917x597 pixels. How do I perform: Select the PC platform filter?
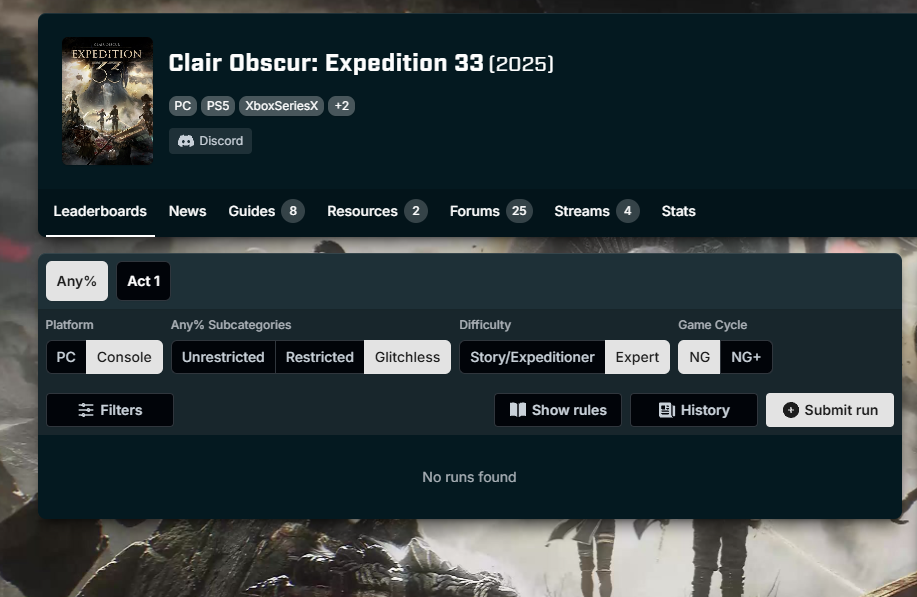coord(66,357)
